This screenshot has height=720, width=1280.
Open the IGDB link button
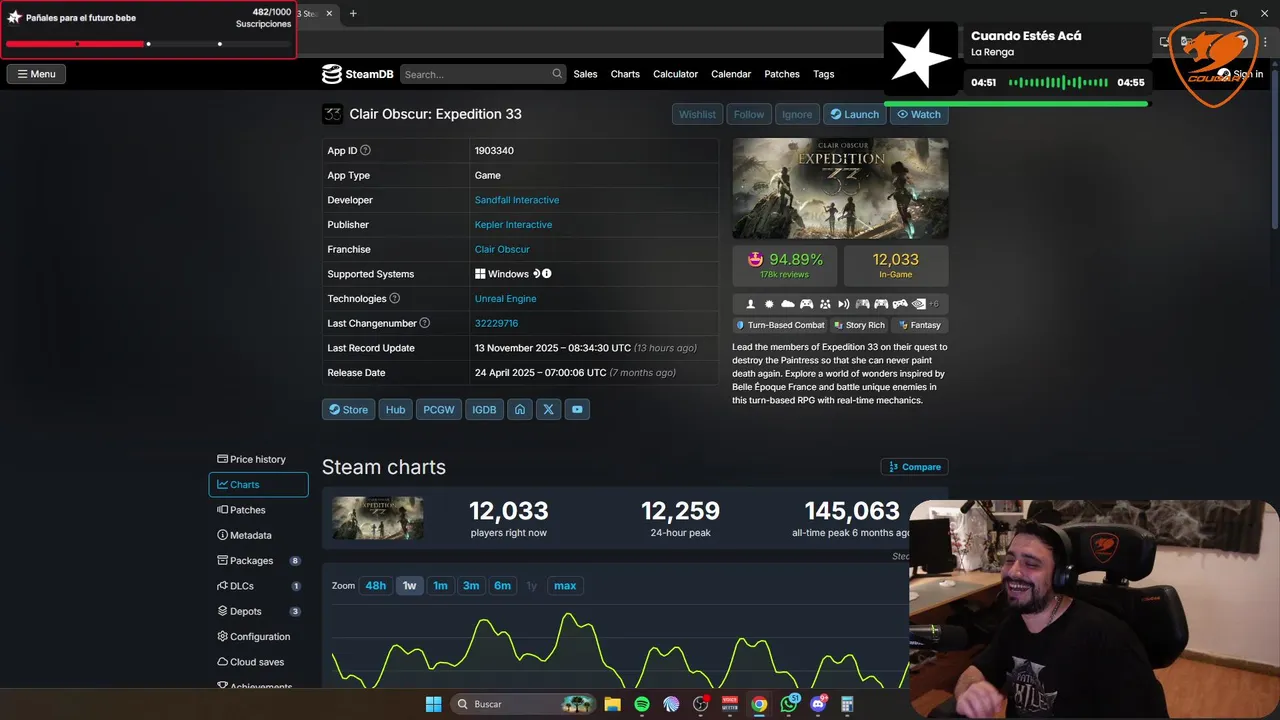(x=484, y=409)
